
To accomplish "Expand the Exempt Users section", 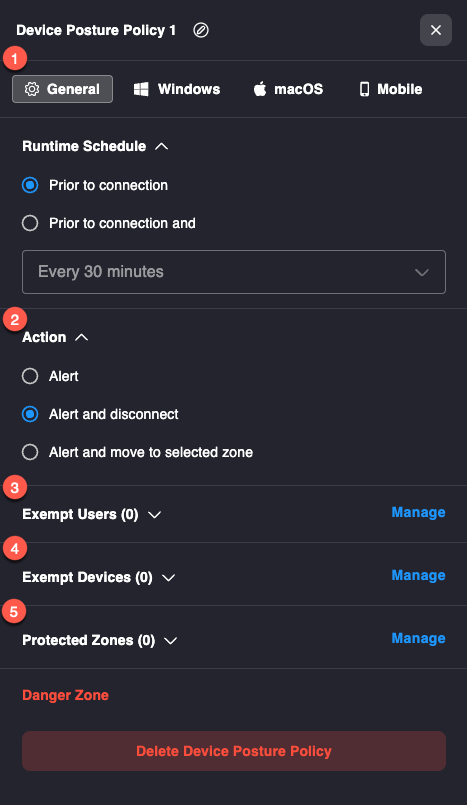I will 154,514.
